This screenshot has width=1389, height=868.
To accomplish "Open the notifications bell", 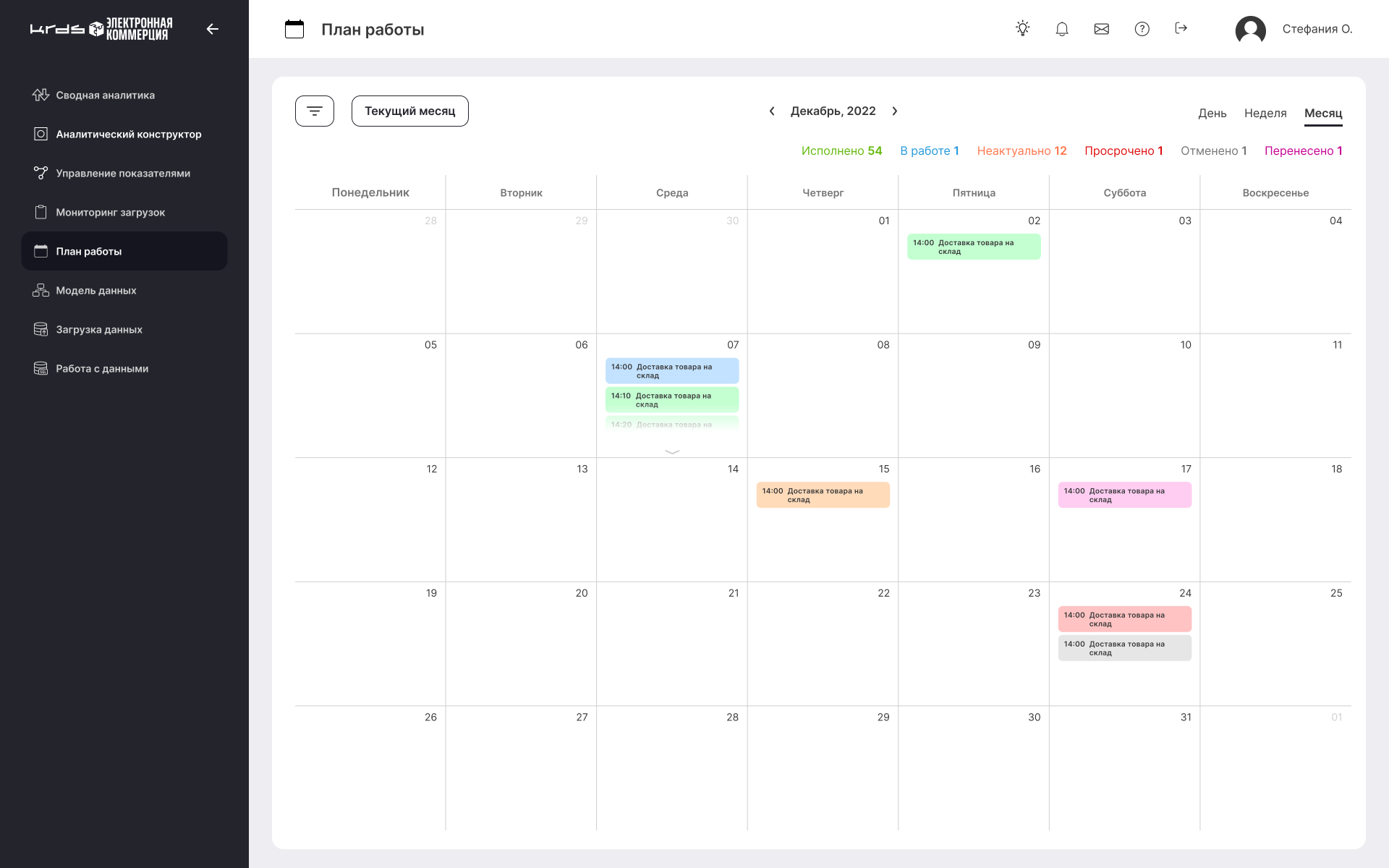I will pos(1062,29).
